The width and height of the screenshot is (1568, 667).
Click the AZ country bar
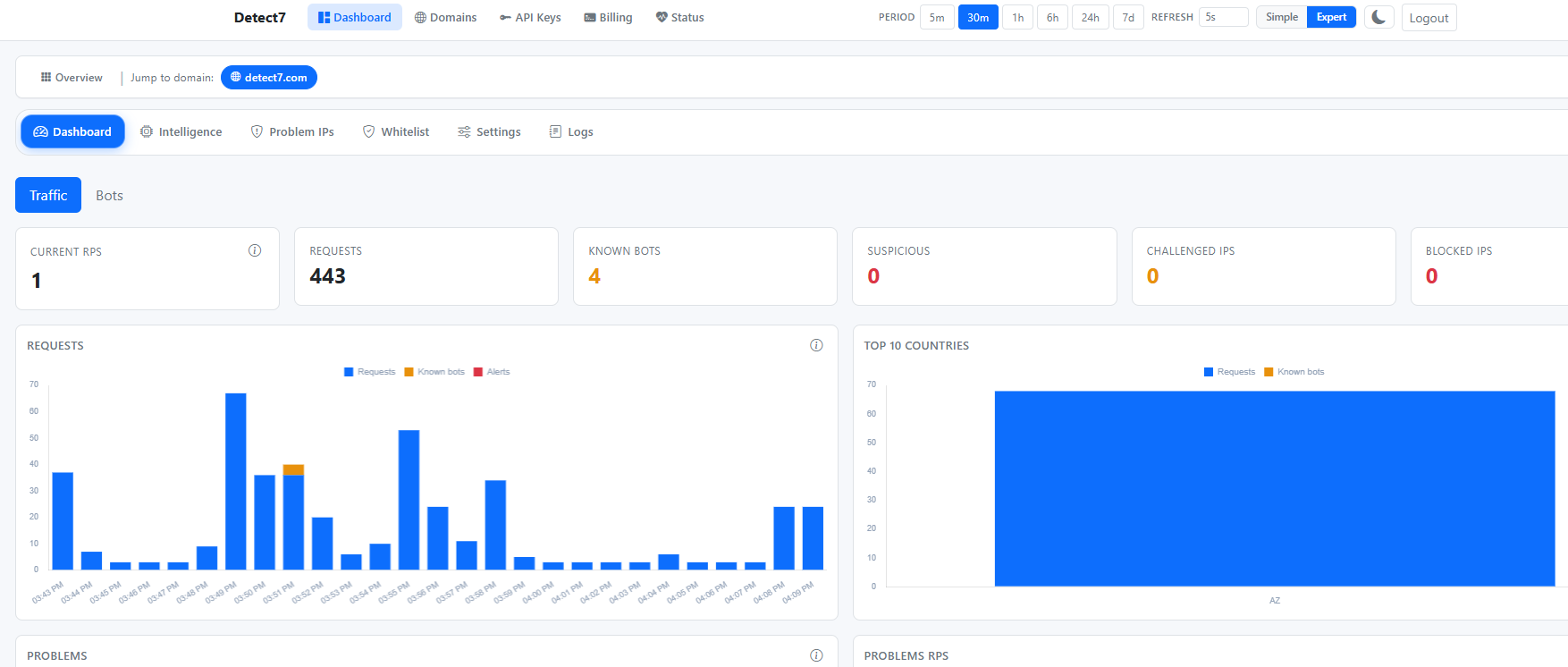click(x=1275, y=488)
